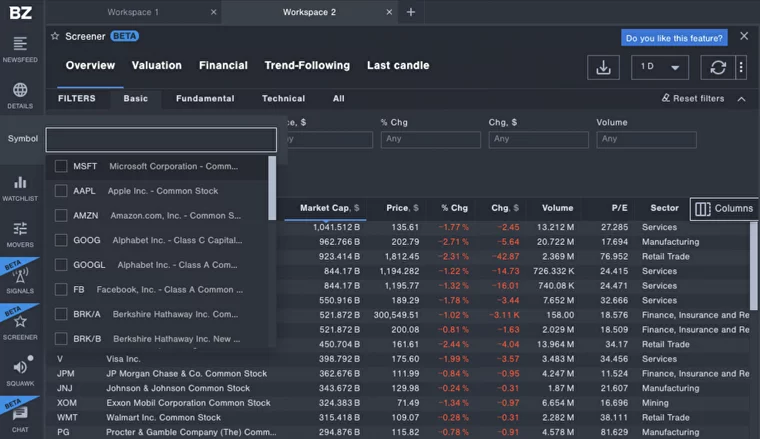This screenshot has height=439, width=760.
Task: Select the AMZN Amazon.com checkbox
Action: pyautogui.click(x=61, y=215)
